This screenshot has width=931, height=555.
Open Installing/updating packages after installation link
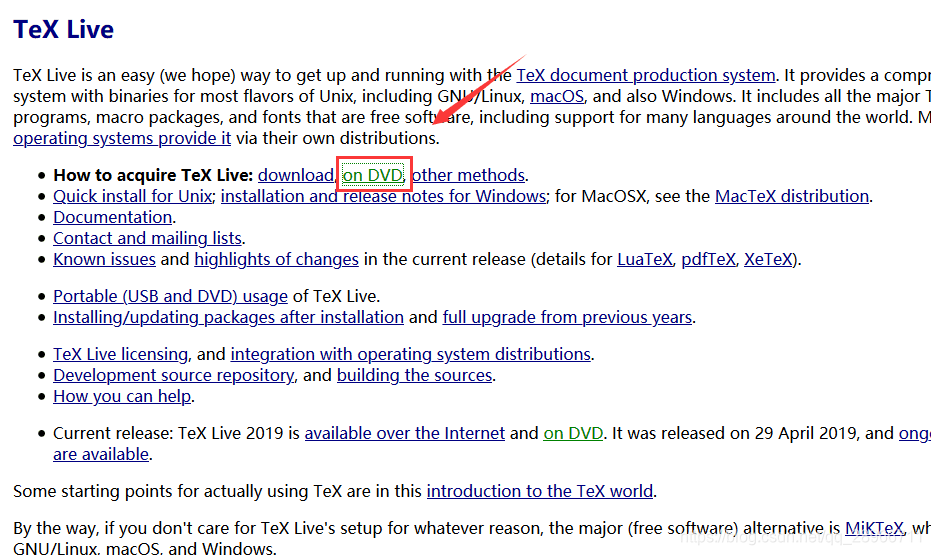click(229, 317)
